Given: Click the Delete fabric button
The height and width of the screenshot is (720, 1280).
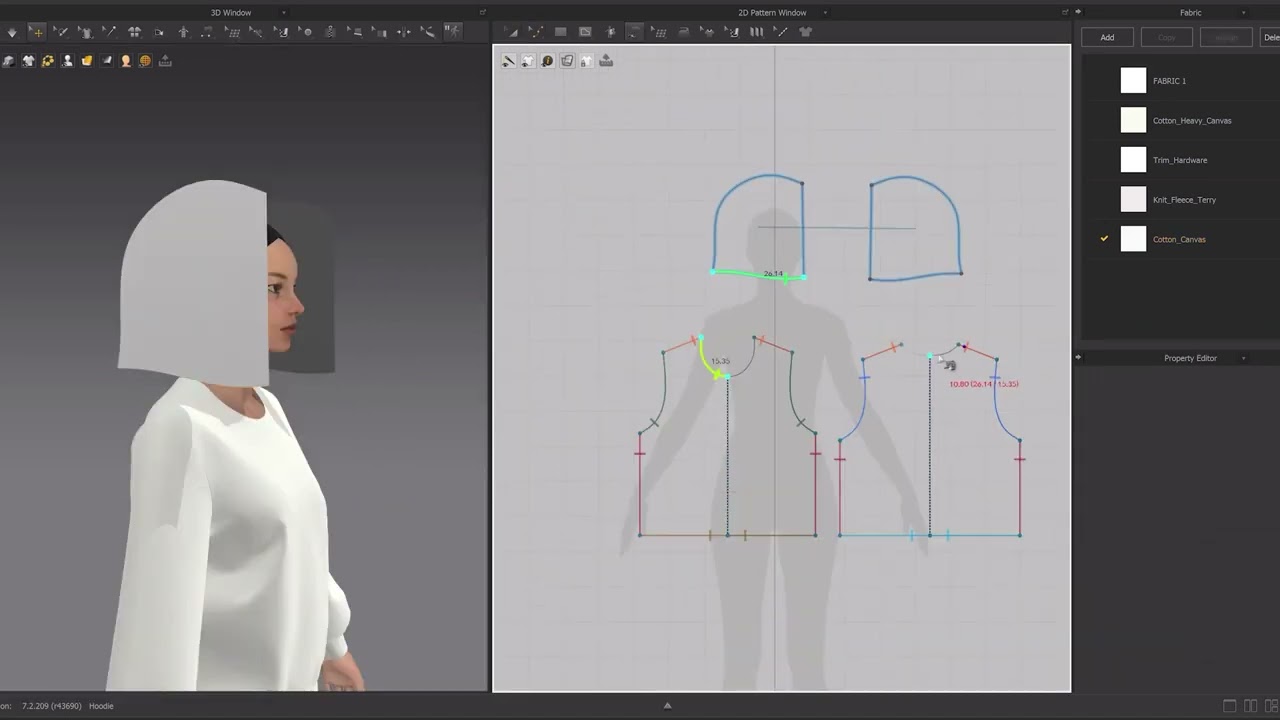Looking at the screenshot, I should pyautogui.click(x=1270, y=37).
